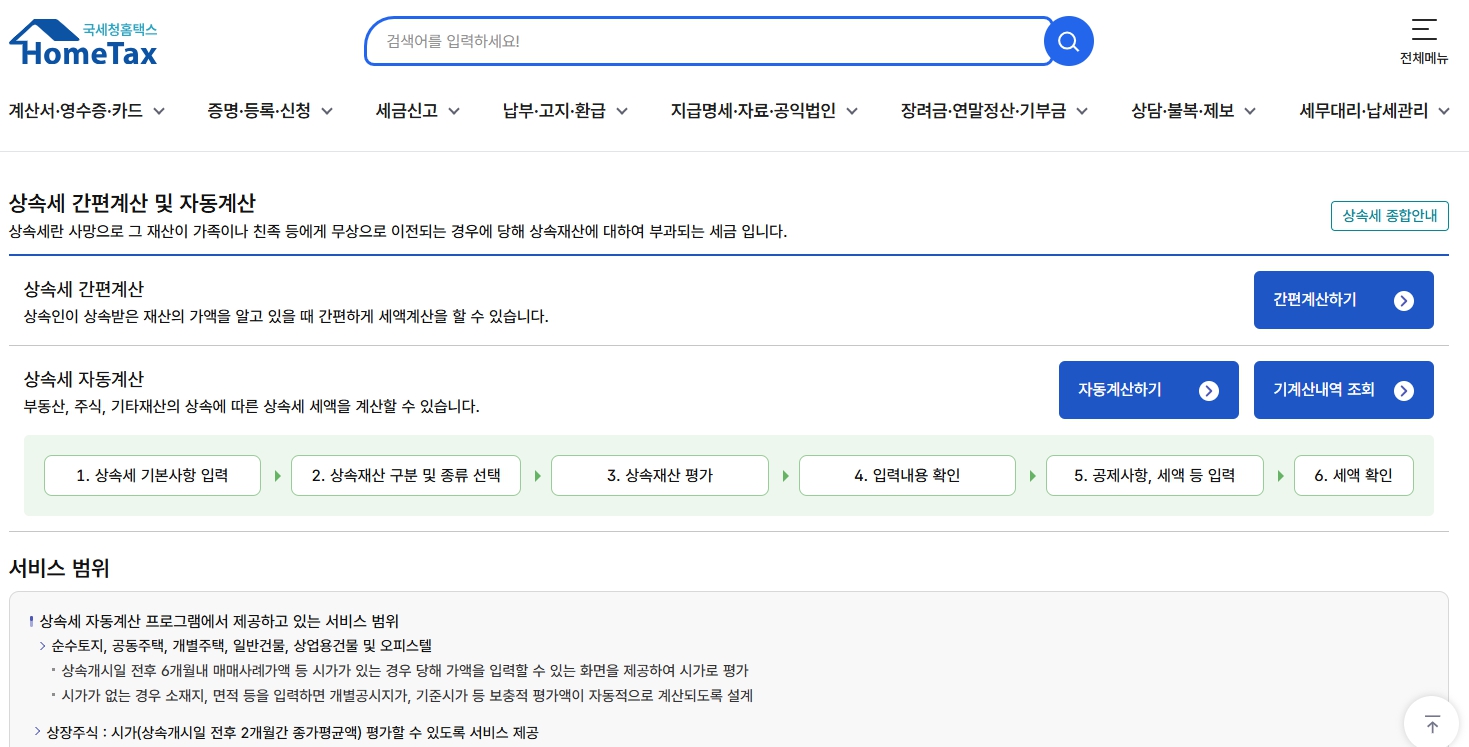This screenshot has height=747, width=1469.
Task: Click the 서비스 범위 heading
Action: coord(59,569)
